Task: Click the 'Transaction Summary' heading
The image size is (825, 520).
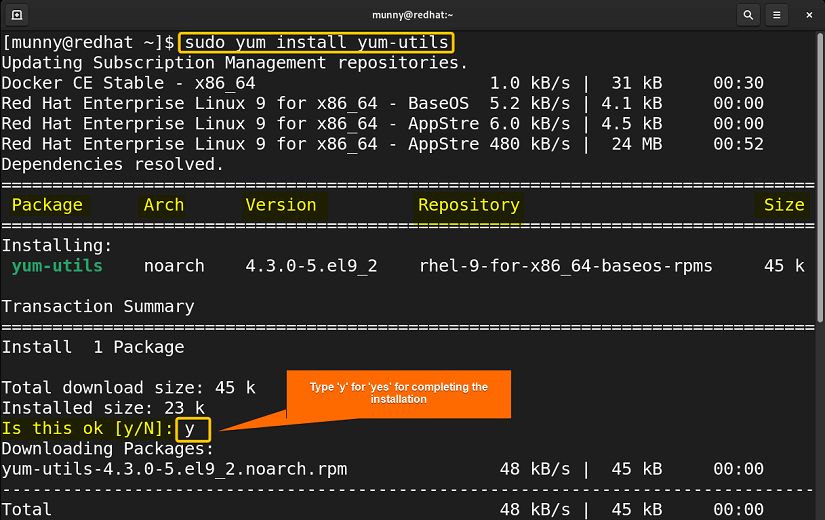Action: [98, 306]
